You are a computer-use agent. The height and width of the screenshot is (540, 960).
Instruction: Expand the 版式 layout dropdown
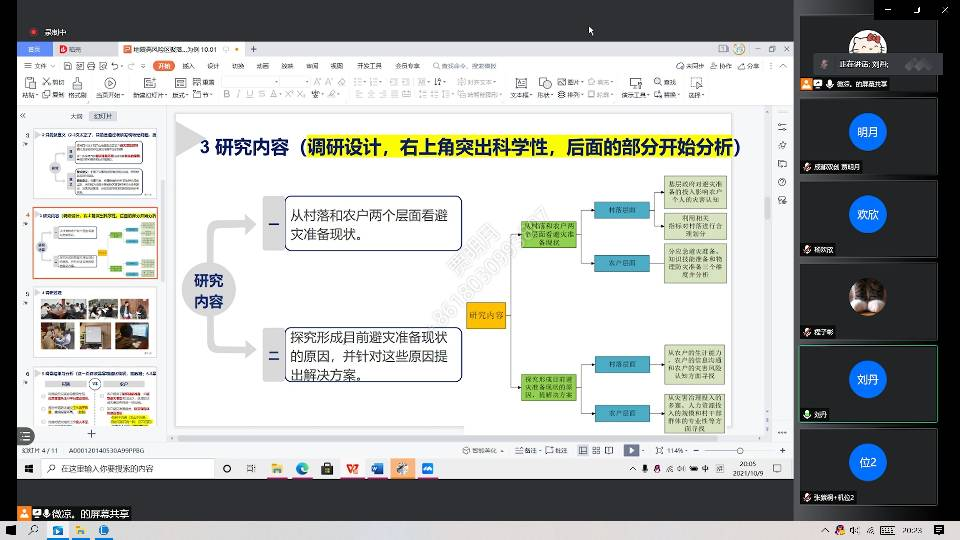pos(180,95)
